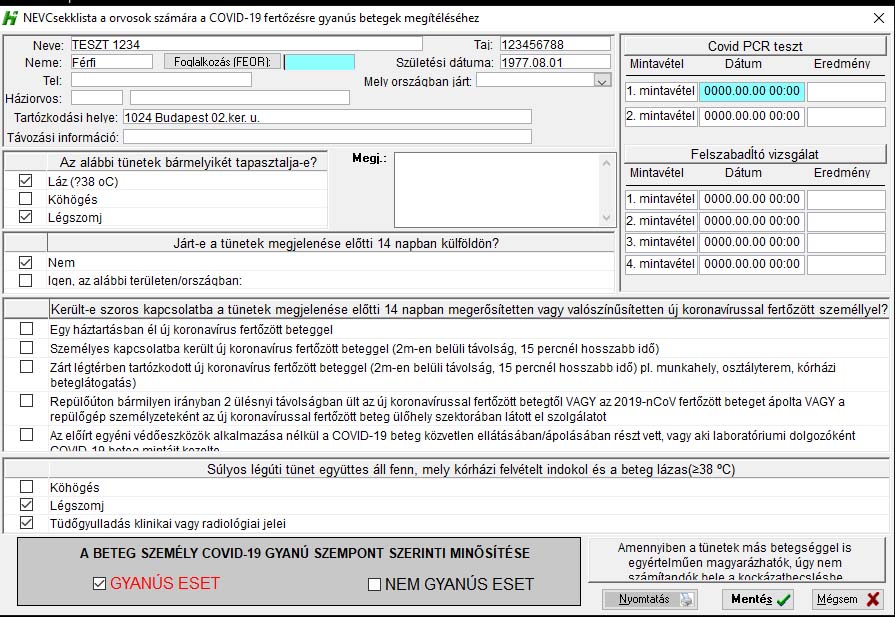Viewport: 895px width, 617px height.
Task: Print the form with Nyomtatás
Action: [650, 599]
